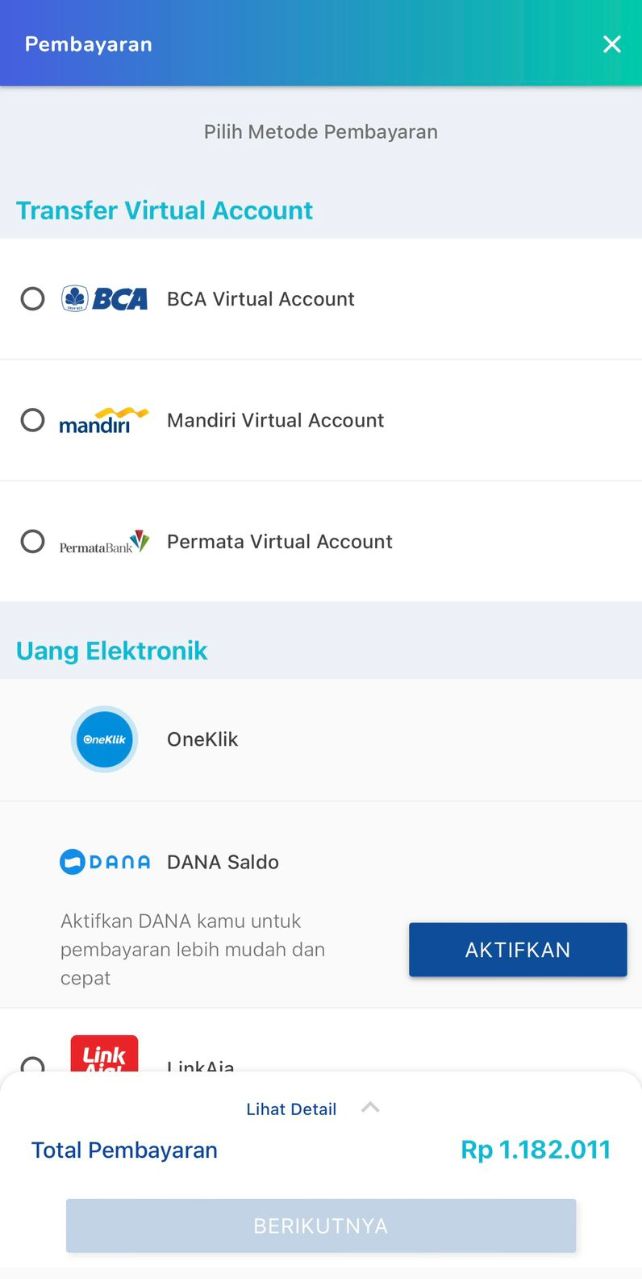The width and height of the screenshot is (642, 1279).
Task: Select the LinkAja radio button
Action: pos(33,1064)
